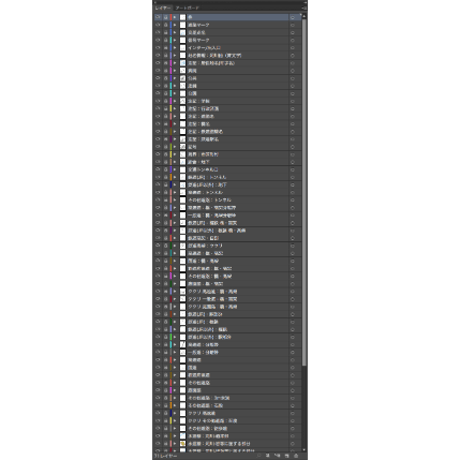The height and width of the screenshot is (460, 460).
Task: Click the scrollbar down arrow
Action: pyautogui.click(x=304, y=450)
